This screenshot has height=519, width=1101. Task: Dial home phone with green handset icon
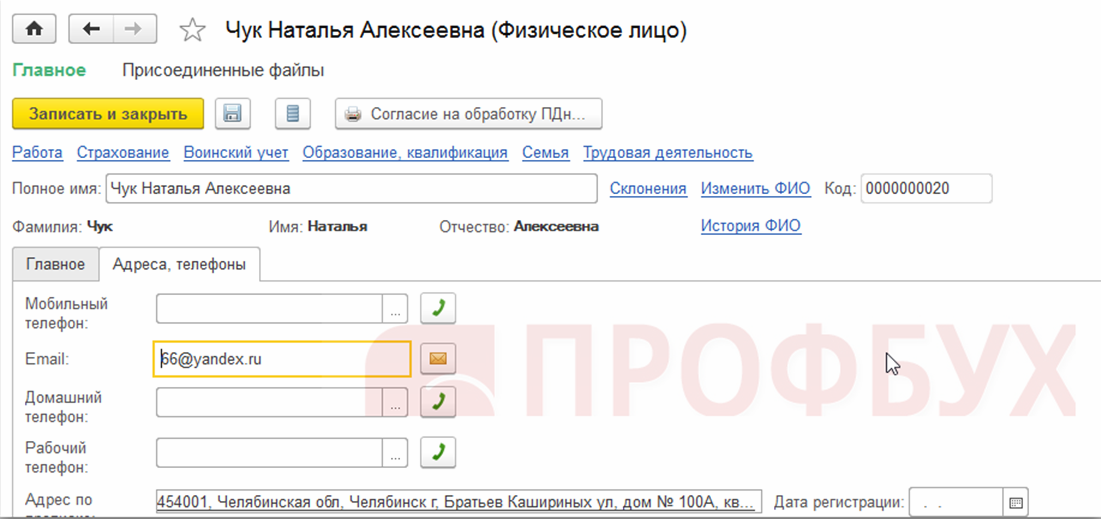click(x=437, y=403)
